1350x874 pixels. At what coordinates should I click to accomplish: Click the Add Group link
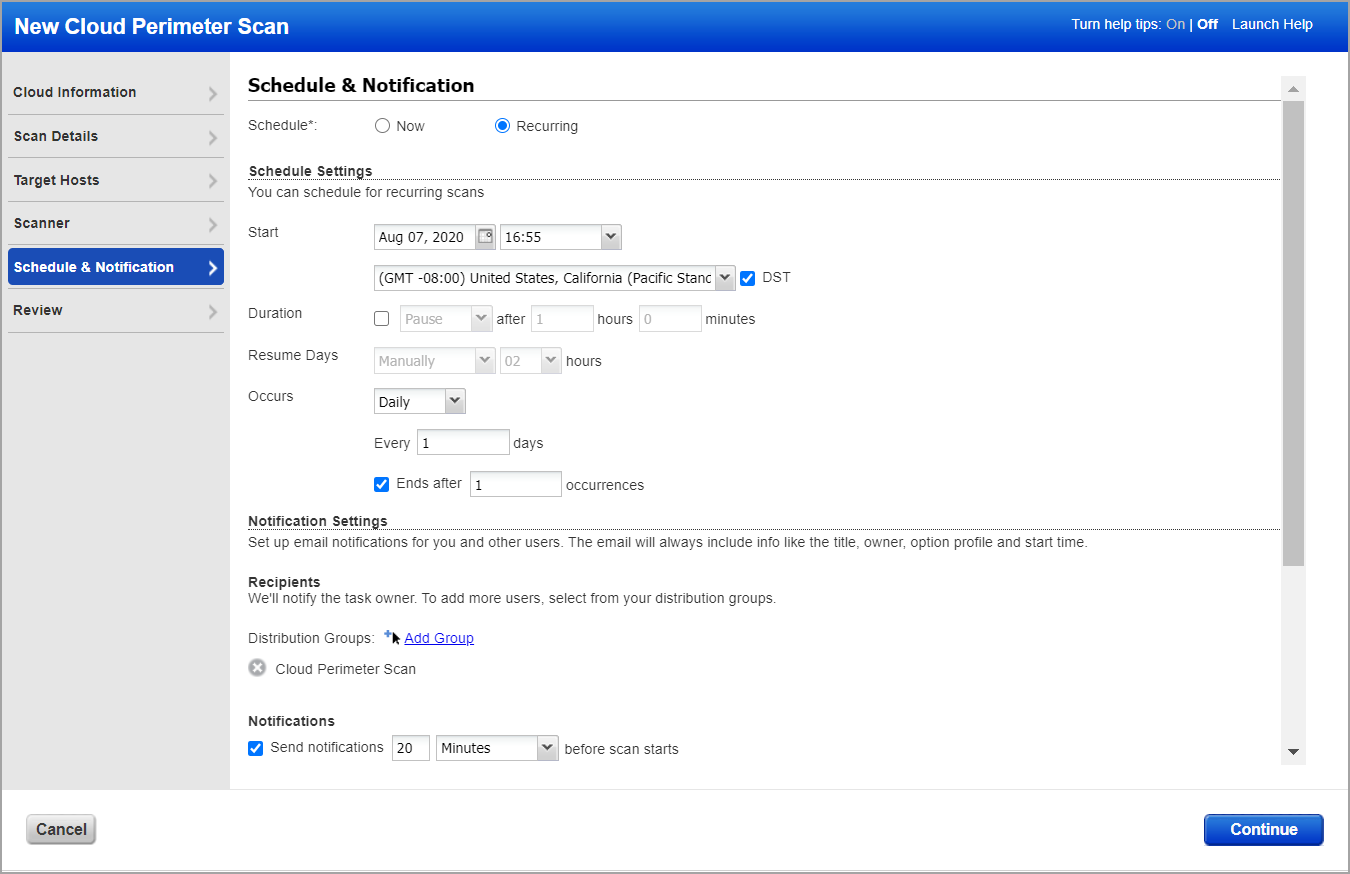click(x=439, y=637)
